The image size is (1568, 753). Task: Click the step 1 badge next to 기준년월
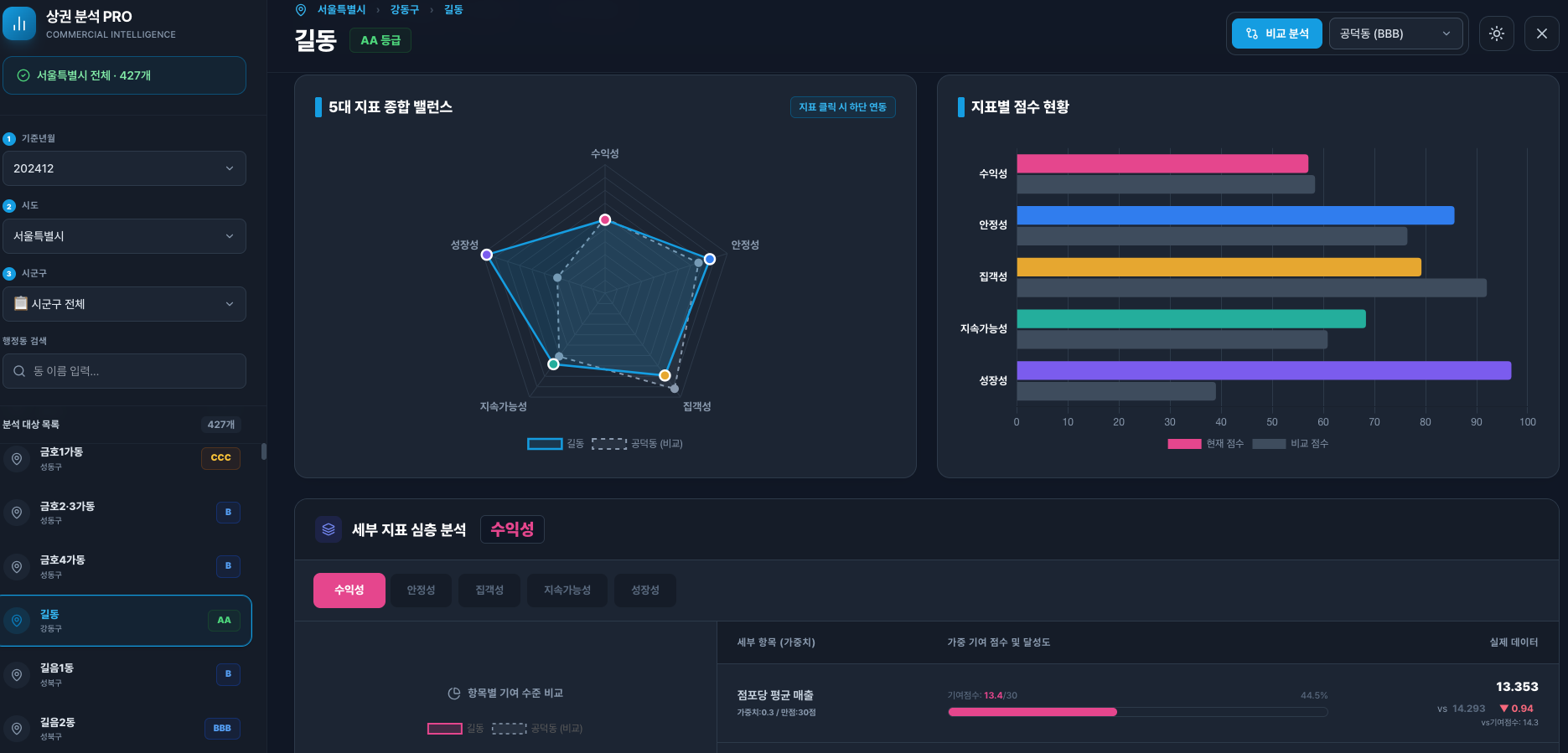(9, 139)
